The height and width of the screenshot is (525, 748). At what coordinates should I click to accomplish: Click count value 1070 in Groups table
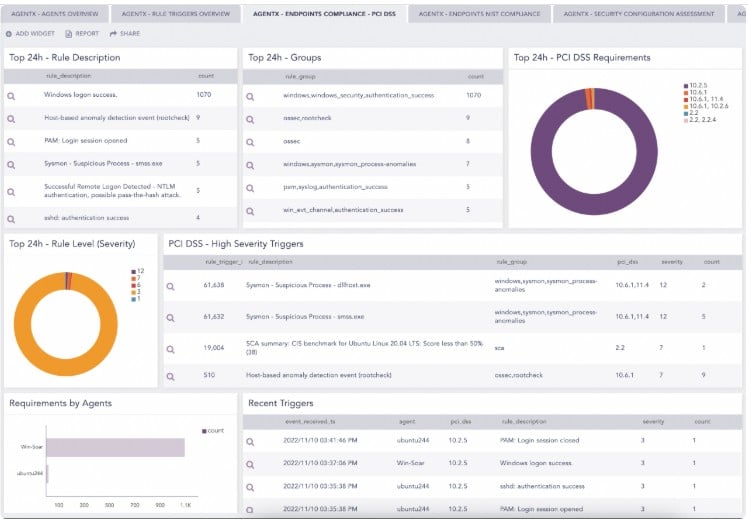click(474, 95)
